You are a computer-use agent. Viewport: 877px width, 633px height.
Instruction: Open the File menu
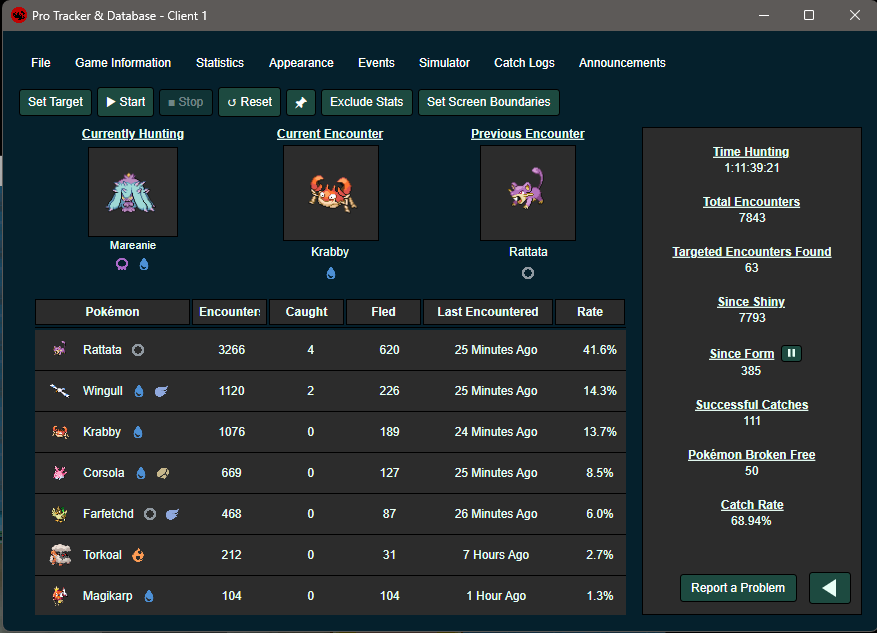coord(41,63)
